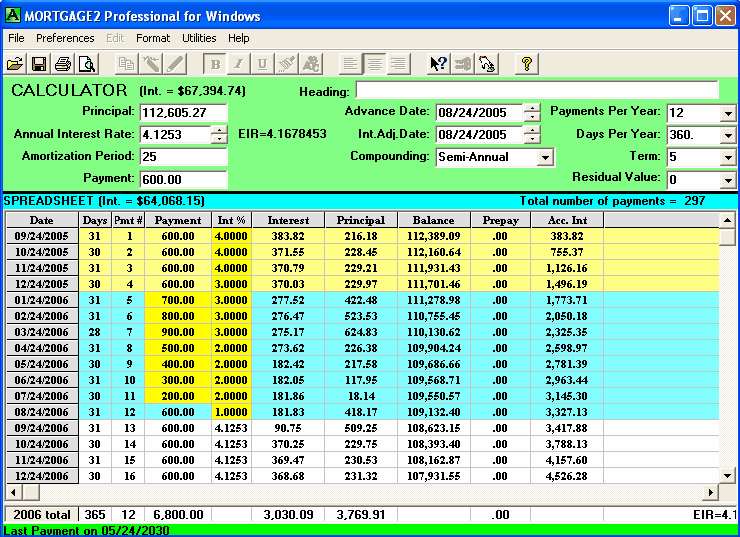740x537 pixels.
Task: Click the Open file toolbar icon
Action: pos(15,64)
